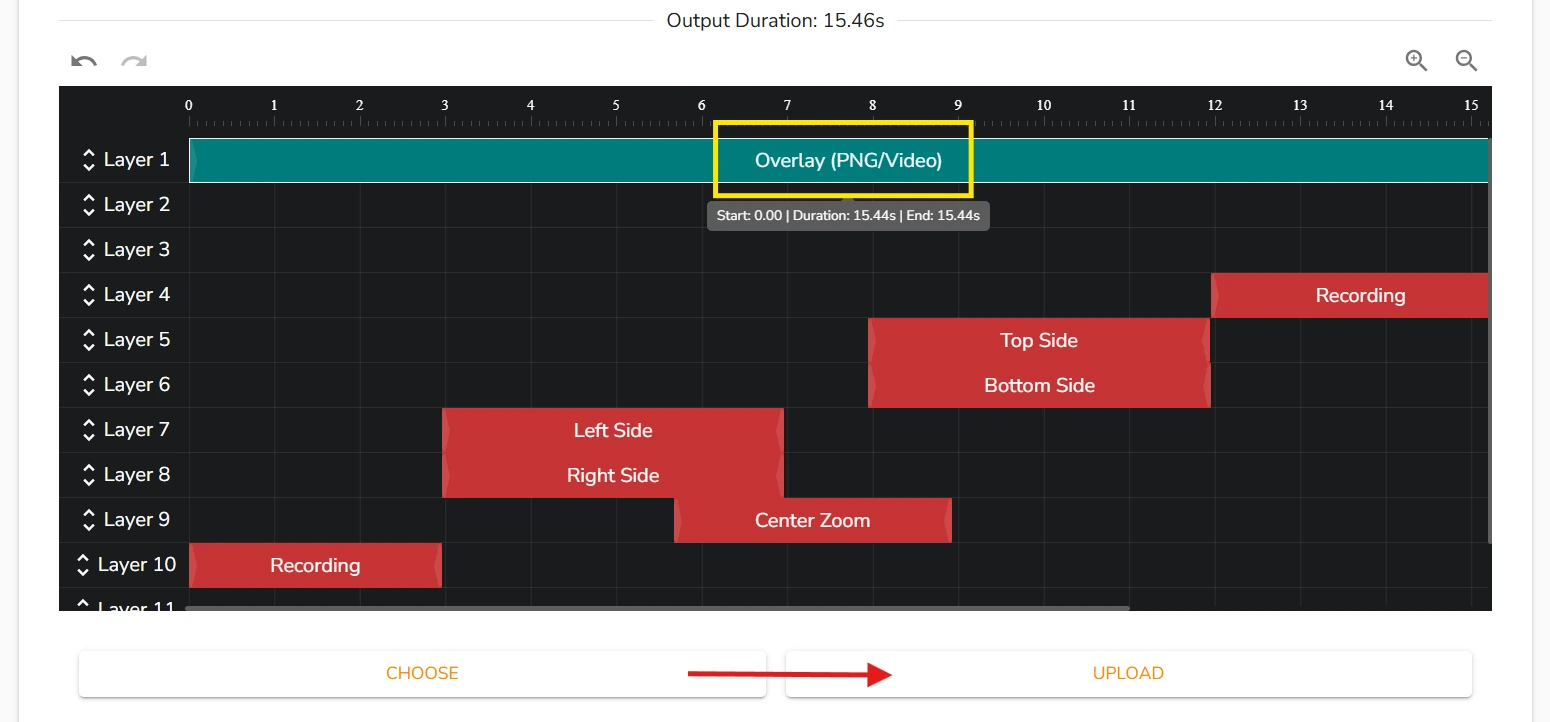The height and width of the screenshot is (722, 1550).
Task: Reorder Layer 10 using its up-down arrows
Action: pos(83,565)
